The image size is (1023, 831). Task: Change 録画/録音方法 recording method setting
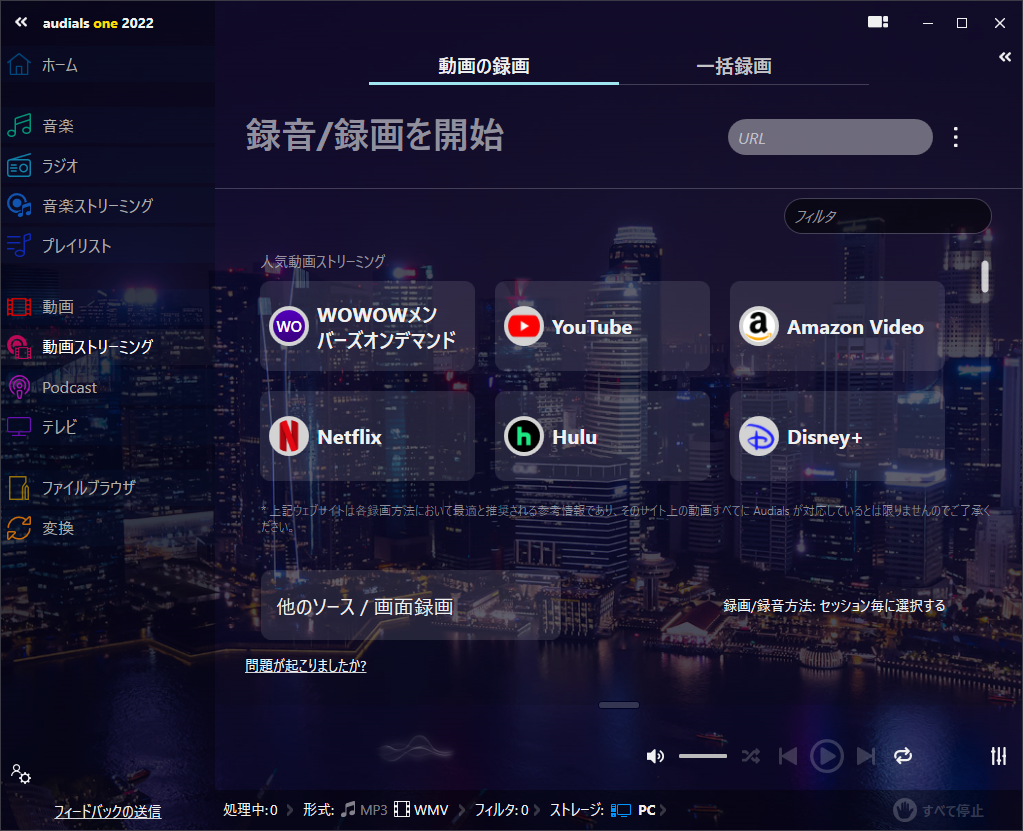click(x=834, y=606)
